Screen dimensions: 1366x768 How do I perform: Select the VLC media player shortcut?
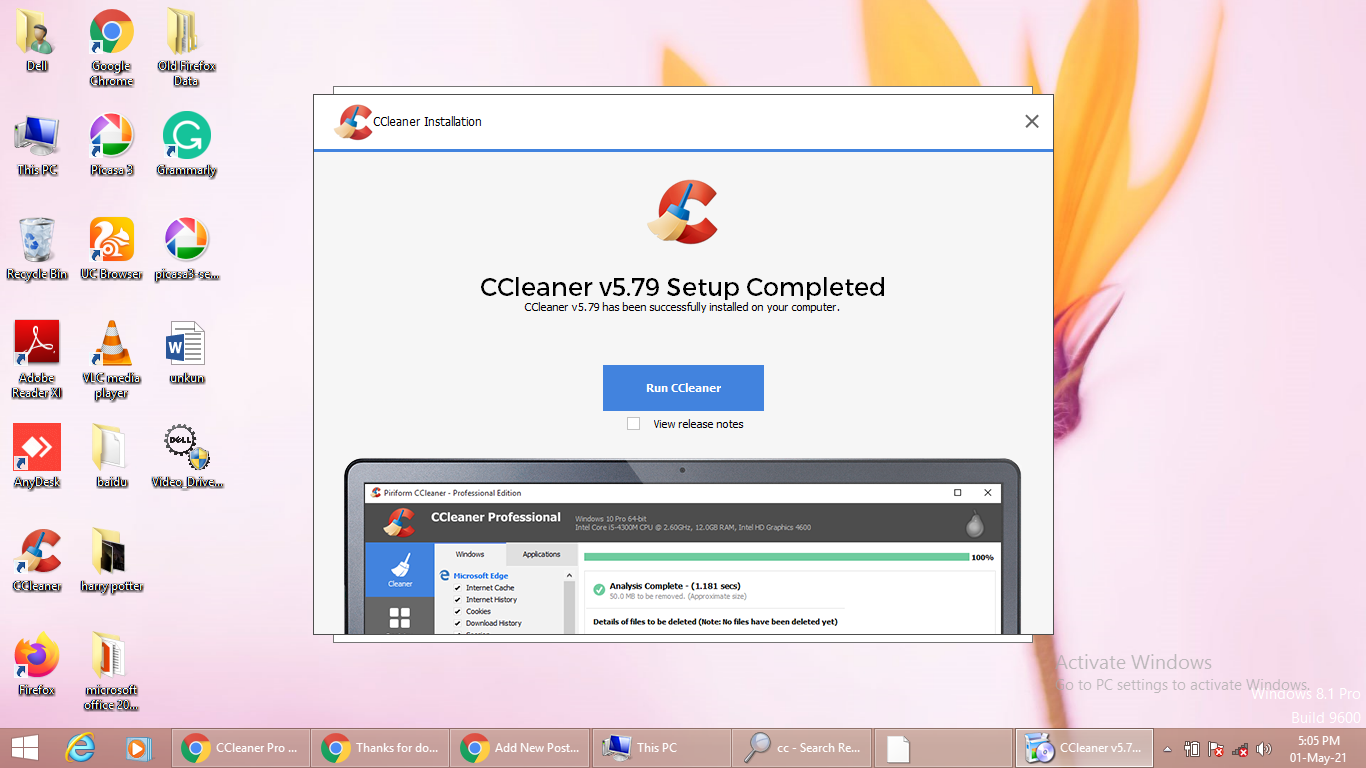[x=112, y=359]
